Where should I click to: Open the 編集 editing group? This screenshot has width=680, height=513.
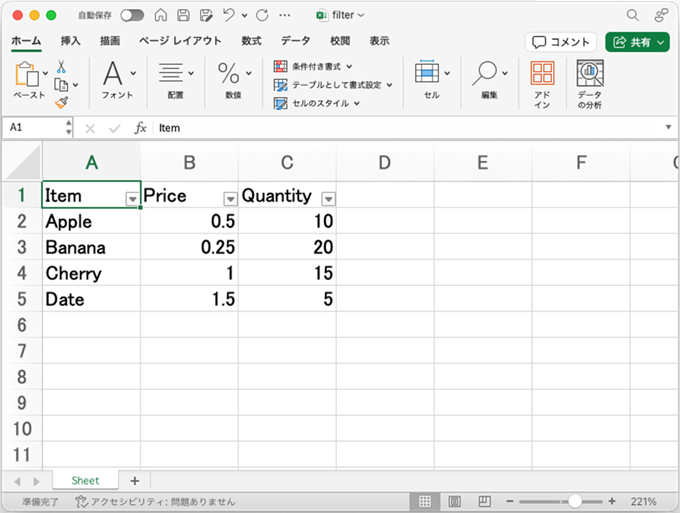tap(490, 79)
